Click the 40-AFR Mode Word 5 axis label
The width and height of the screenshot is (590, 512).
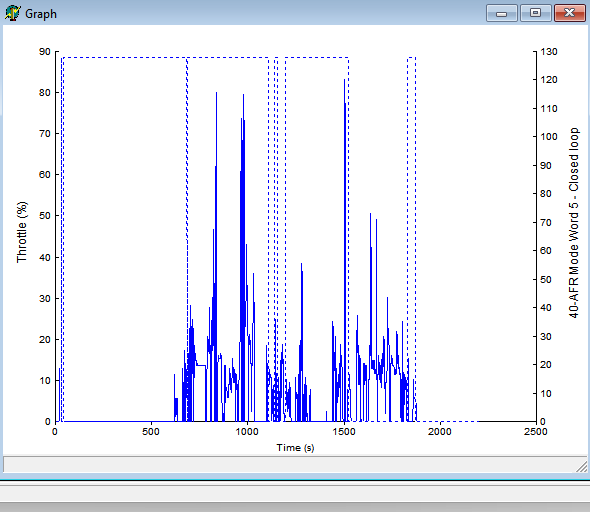573,223
